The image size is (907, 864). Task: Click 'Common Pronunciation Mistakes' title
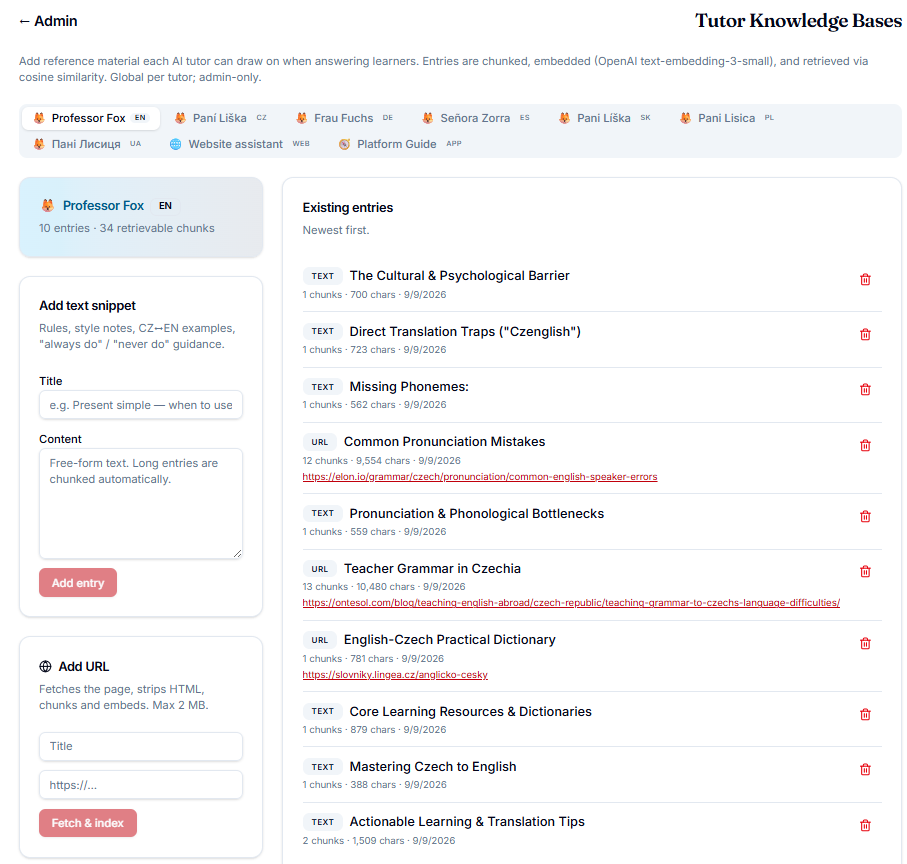coord(444,442)
